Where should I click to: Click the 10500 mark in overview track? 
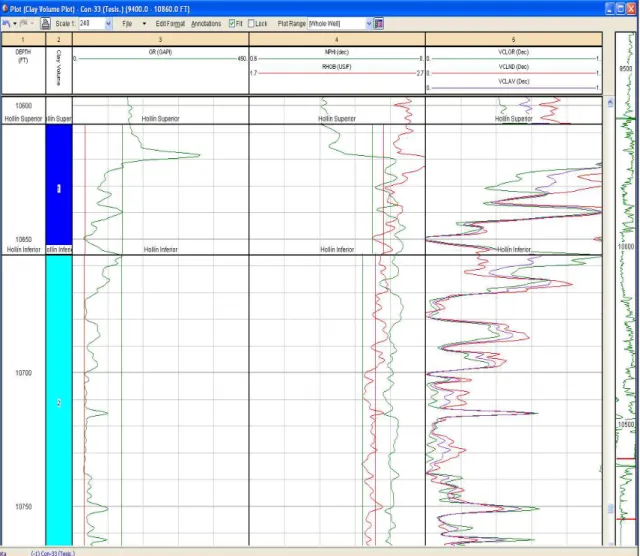pyautogui.click(x=626, y=425)
